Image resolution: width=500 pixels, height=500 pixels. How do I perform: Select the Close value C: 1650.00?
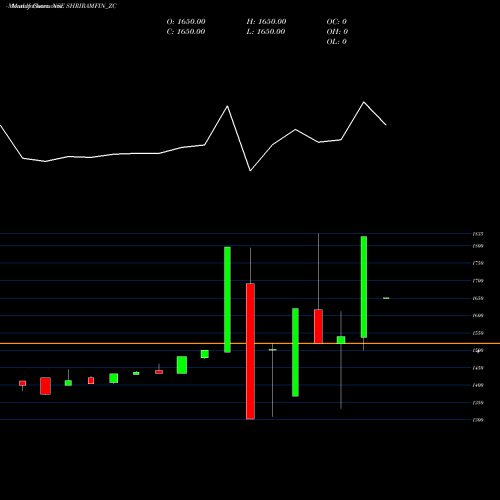pos(186,32)
